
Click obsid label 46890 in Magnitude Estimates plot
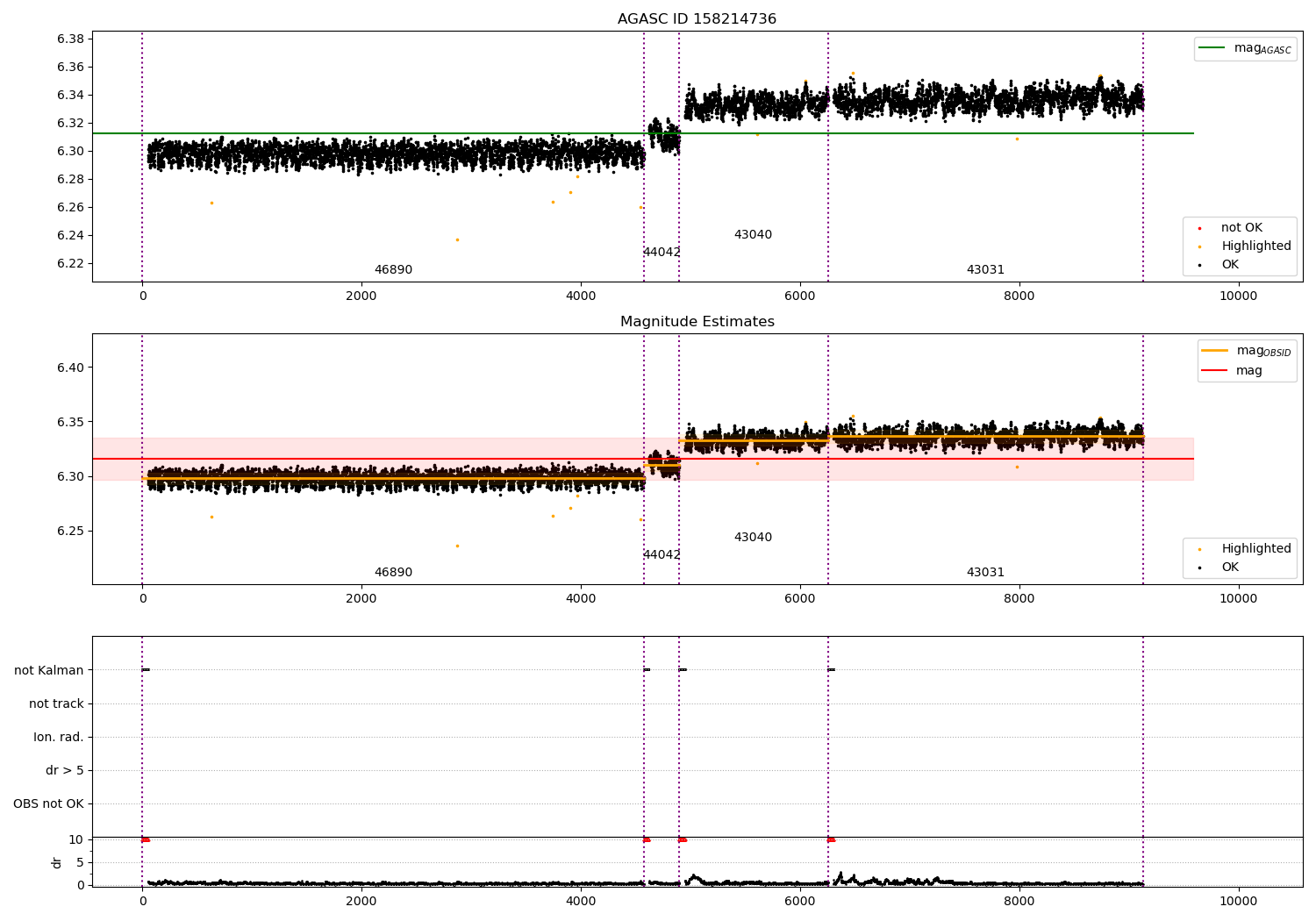tap(393, 573)
